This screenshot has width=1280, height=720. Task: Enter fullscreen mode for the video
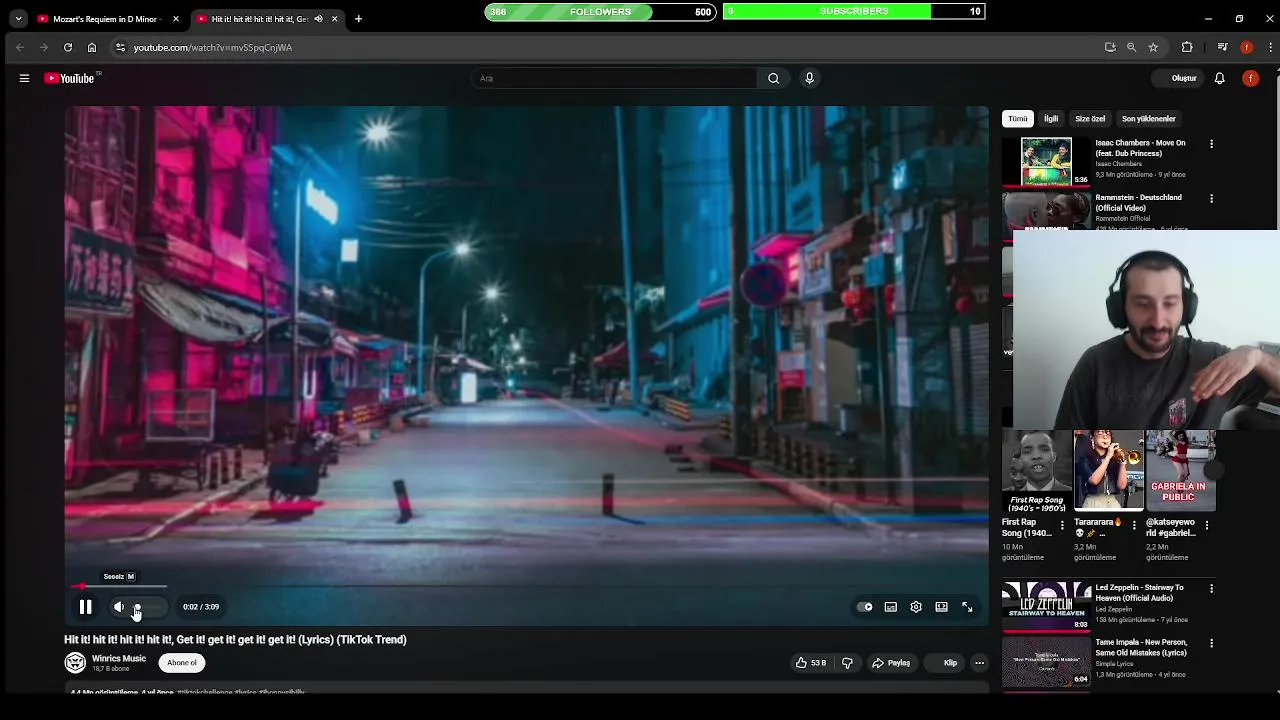(967, 607)
